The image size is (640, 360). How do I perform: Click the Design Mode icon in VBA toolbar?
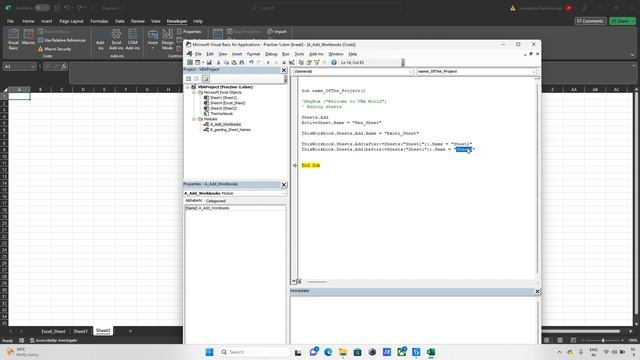point(292,62)
